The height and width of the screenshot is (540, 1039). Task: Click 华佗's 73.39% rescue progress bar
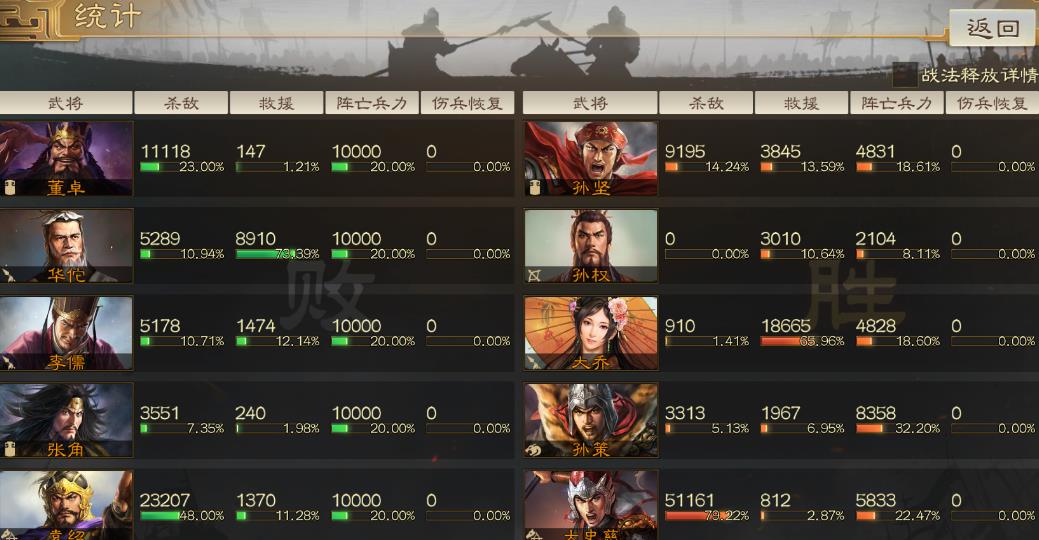pos(276,254)
